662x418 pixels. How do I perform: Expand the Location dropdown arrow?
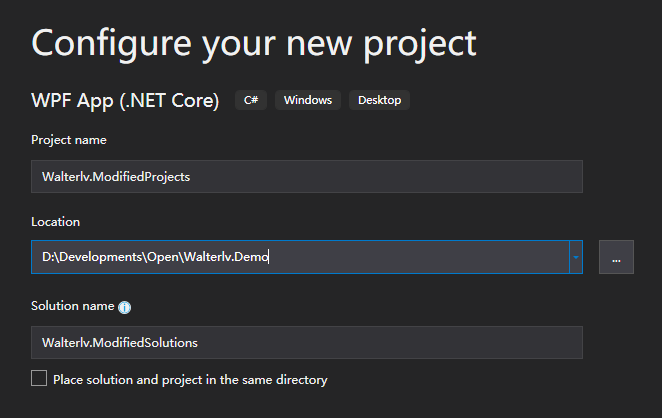575,257
